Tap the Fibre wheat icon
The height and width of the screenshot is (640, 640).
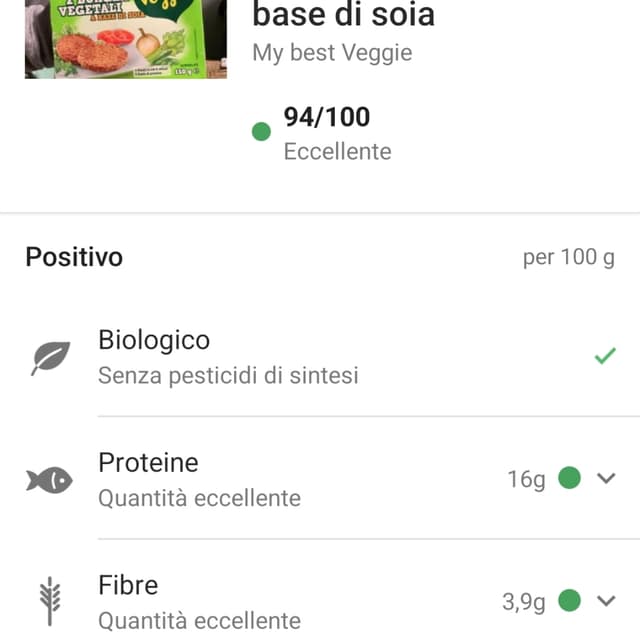[x=50, y=601]
